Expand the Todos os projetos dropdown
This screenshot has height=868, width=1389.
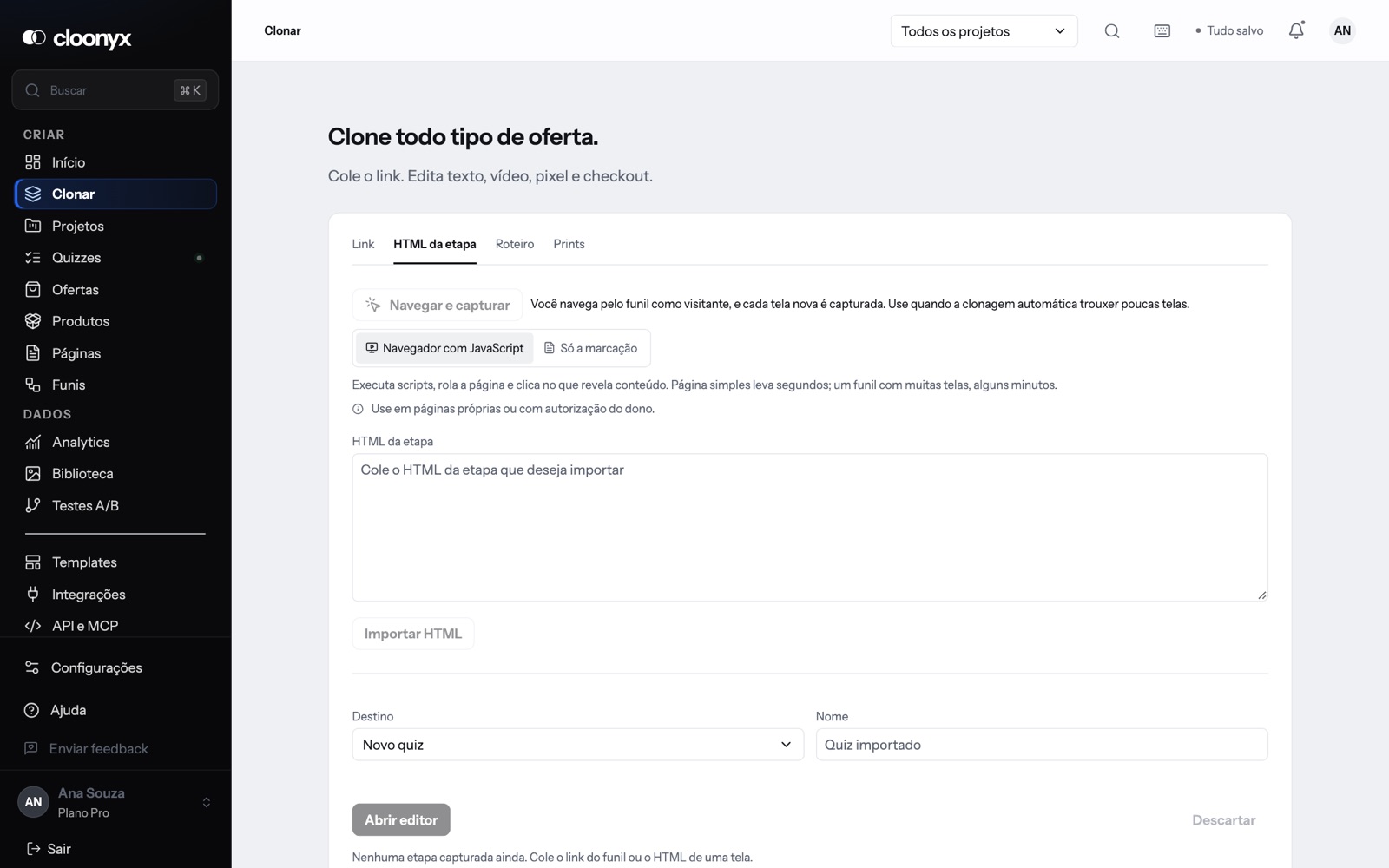click(x=984, y=31)
